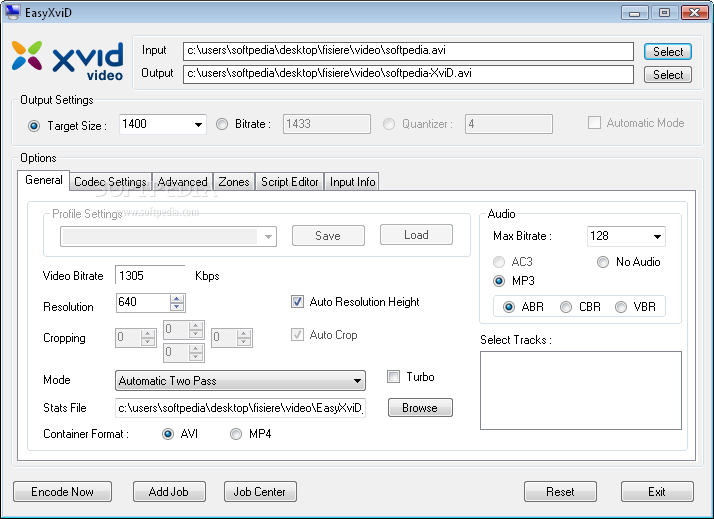The width and height of the screenshot is (714, 519).
Task: Click the Input path field
Action: [x=408, y=51]
